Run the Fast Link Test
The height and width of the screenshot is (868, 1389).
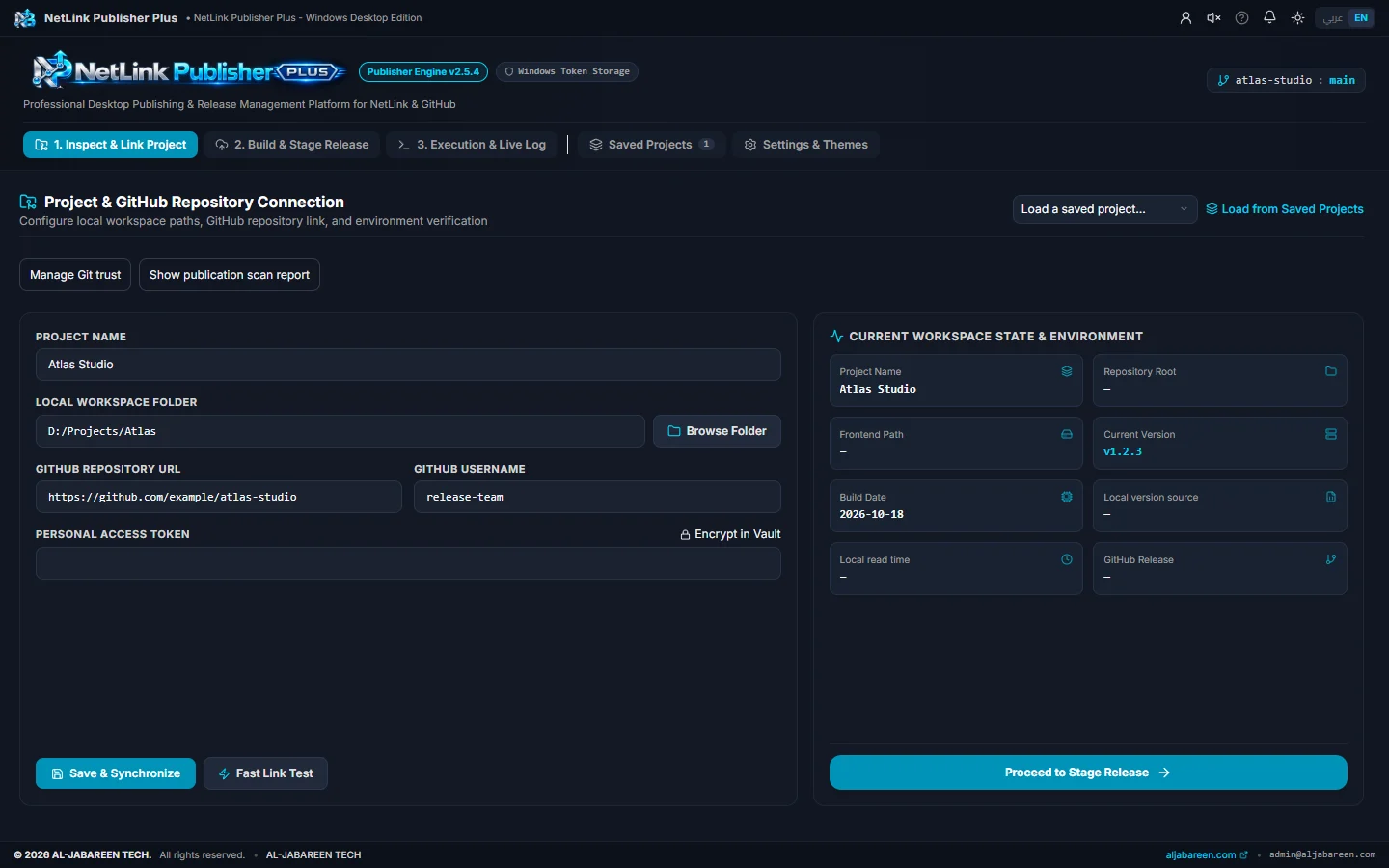coord(265,773)
